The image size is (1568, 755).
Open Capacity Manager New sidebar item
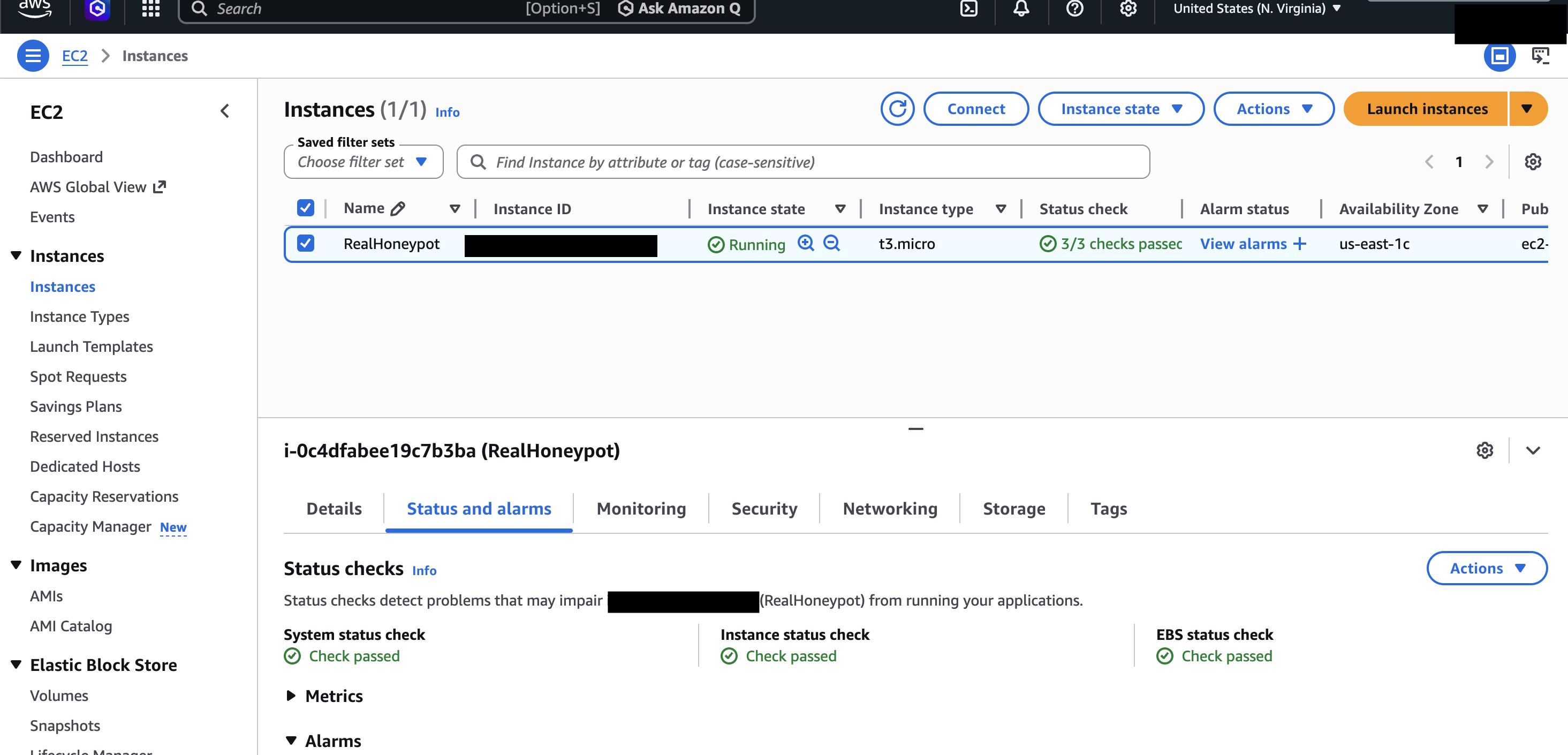coord(108,527)
